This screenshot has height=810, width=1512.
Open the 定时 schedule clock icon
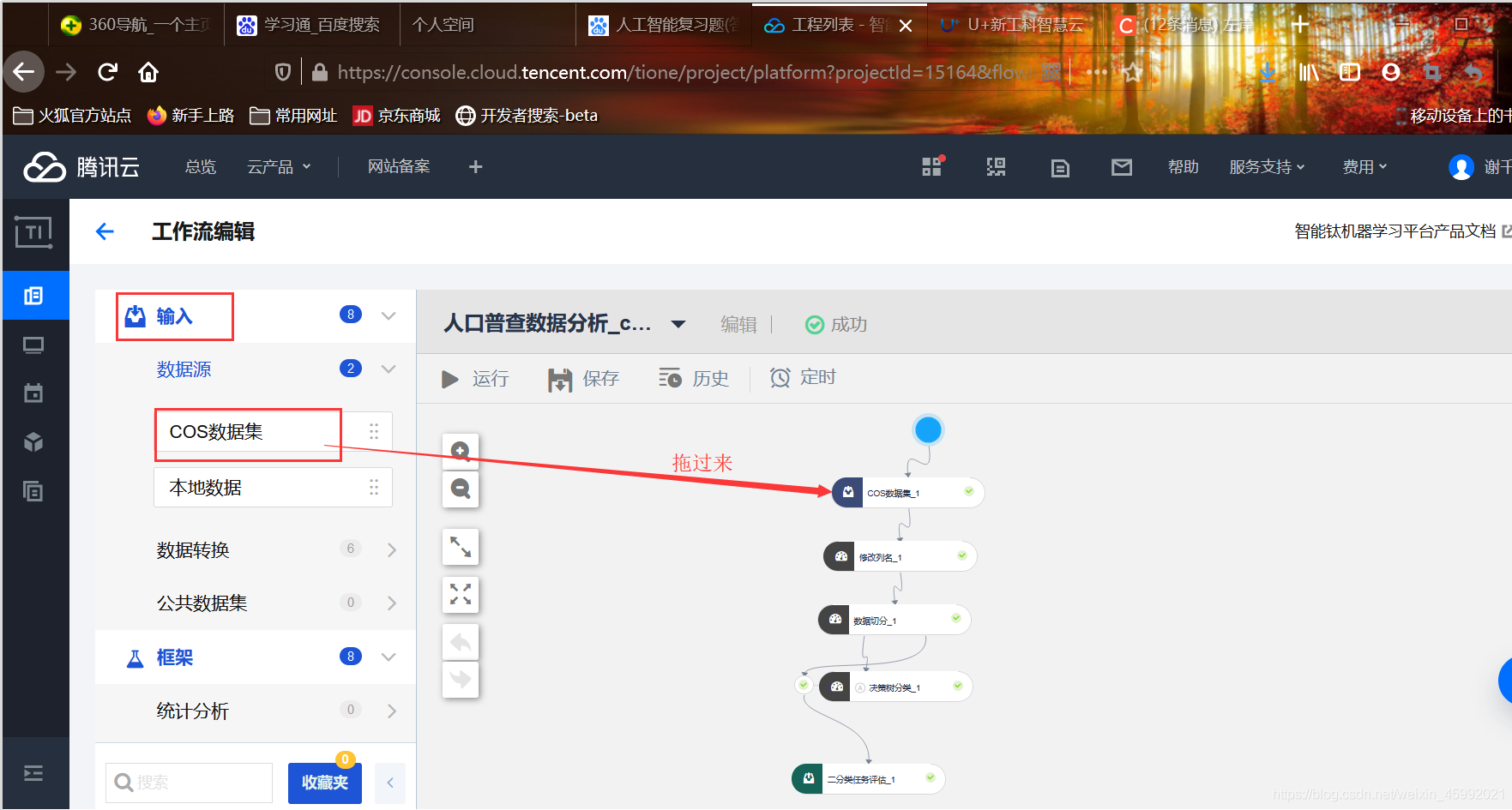point(780,378)
